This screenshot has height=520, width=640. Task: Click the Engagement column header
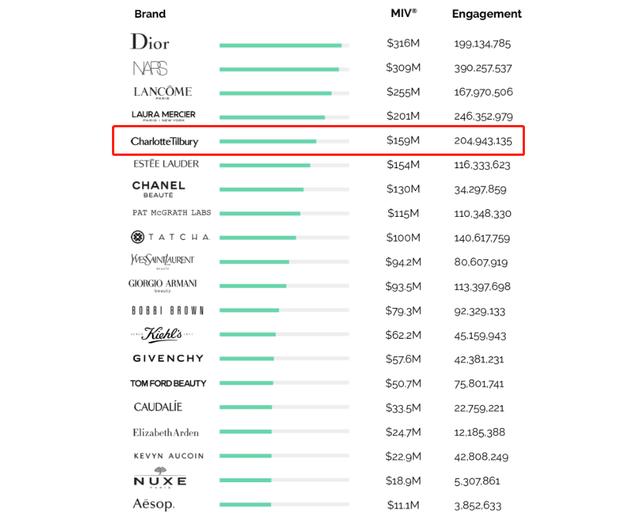pyautogui.click(x=486, y=14)
